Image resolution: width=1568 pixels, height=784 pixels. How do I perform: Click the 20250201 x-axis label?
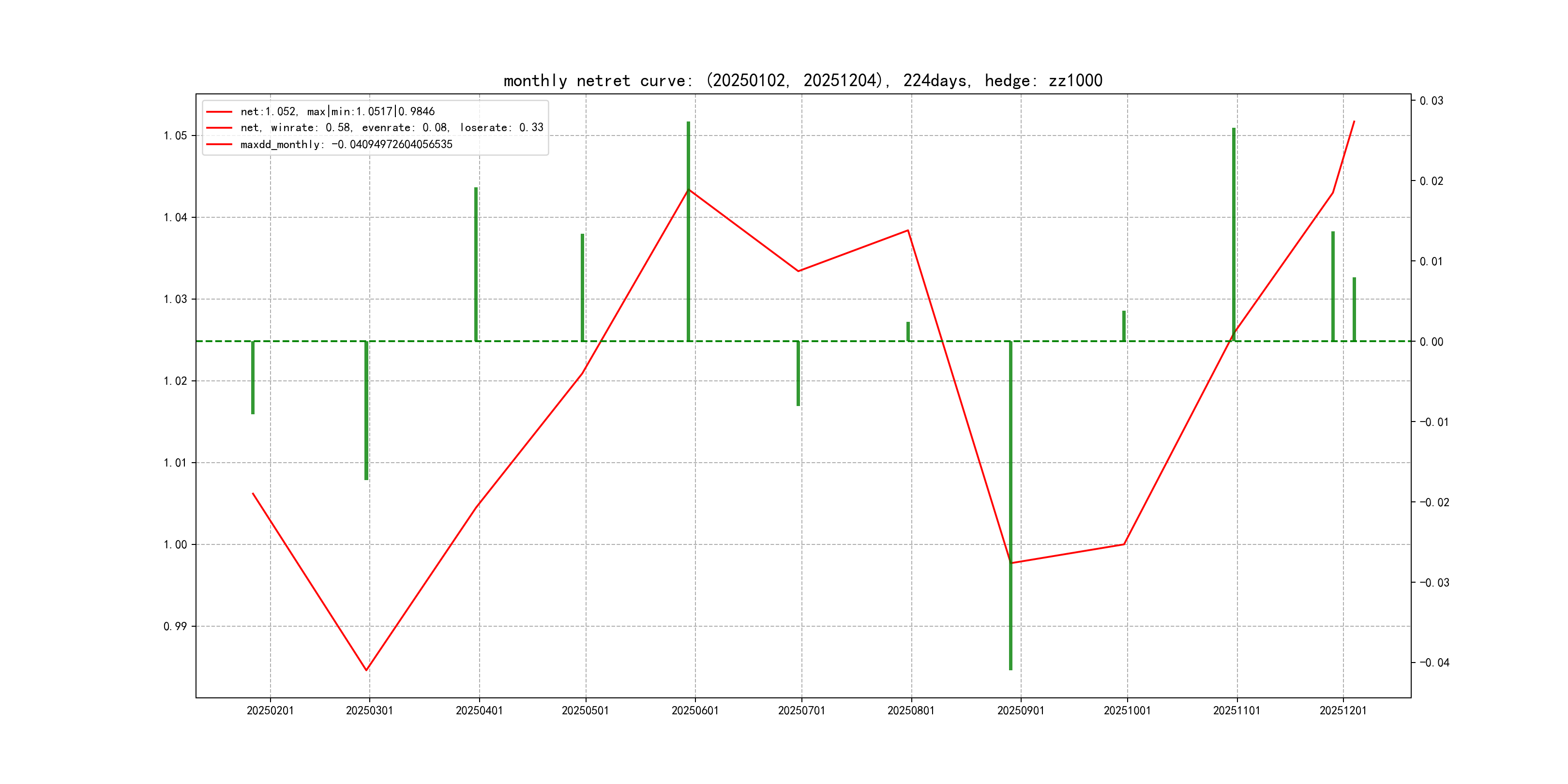(x=270, y=710)
